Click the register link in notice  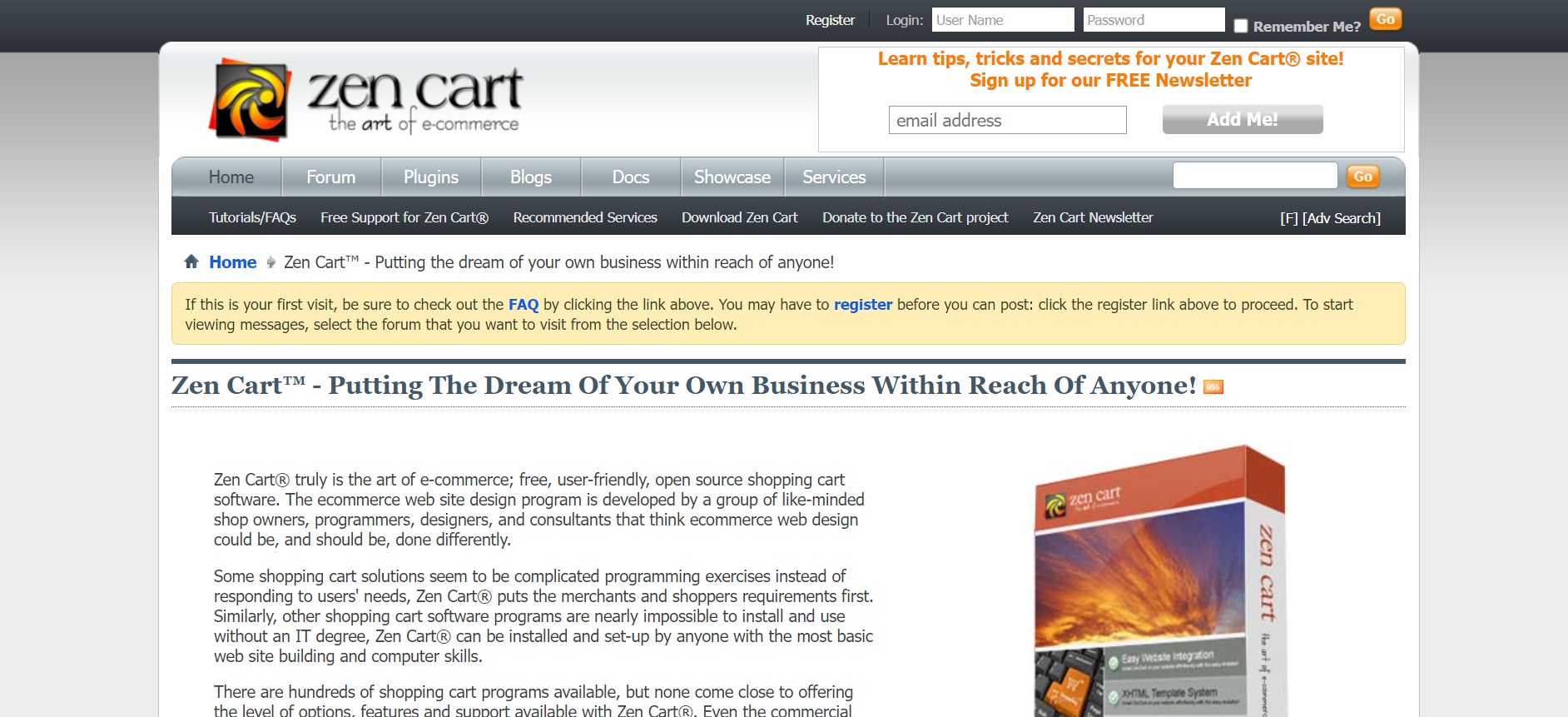(x=863, y=305)
